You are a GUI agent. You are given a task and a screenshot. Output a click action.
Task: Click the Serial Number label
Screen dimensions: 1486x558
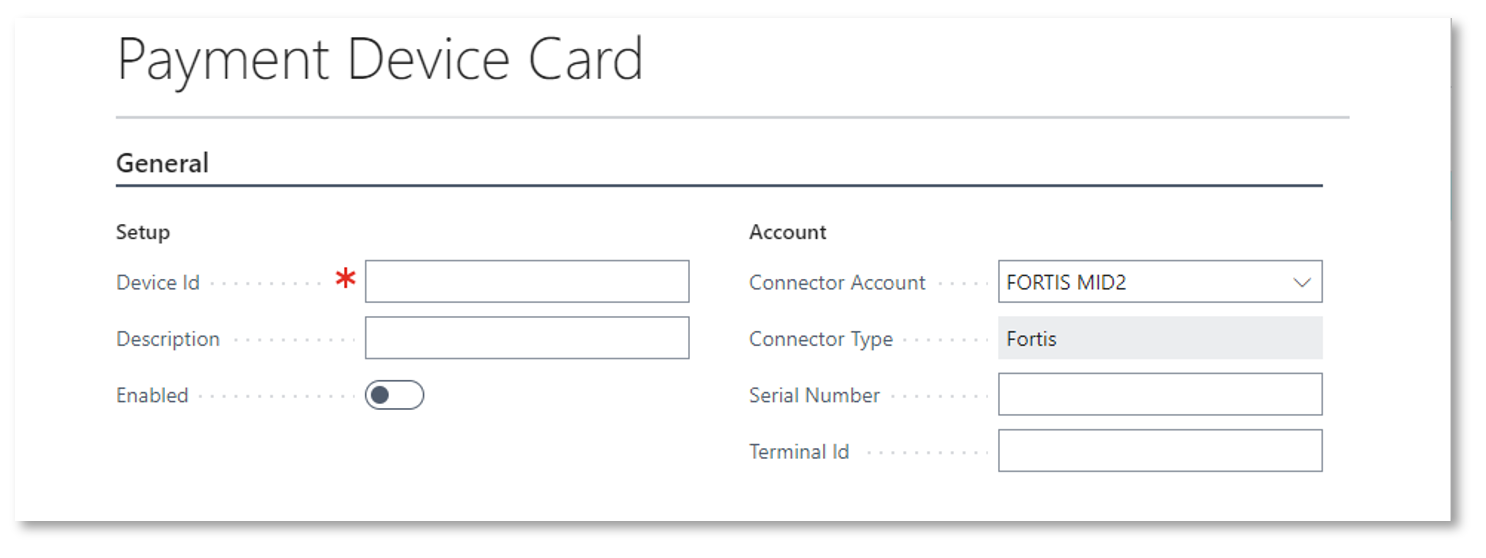click(x=814, y=395)
